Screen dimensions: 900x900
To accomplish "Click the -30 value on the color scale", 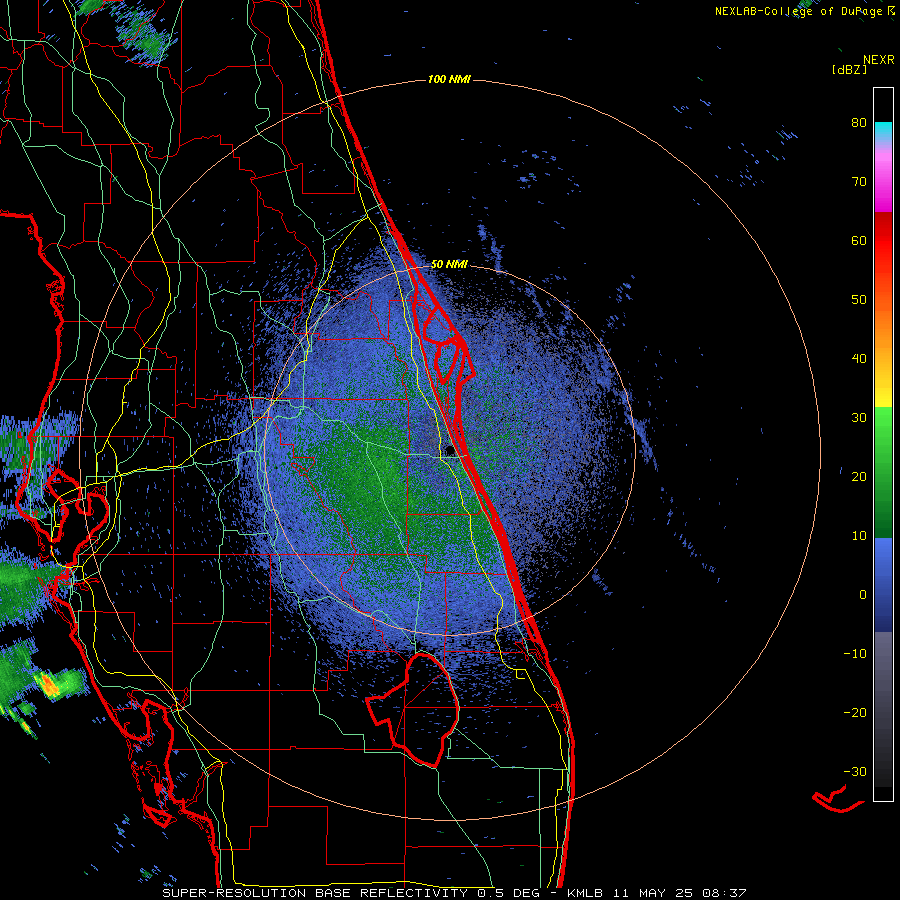I will (855, 772).
